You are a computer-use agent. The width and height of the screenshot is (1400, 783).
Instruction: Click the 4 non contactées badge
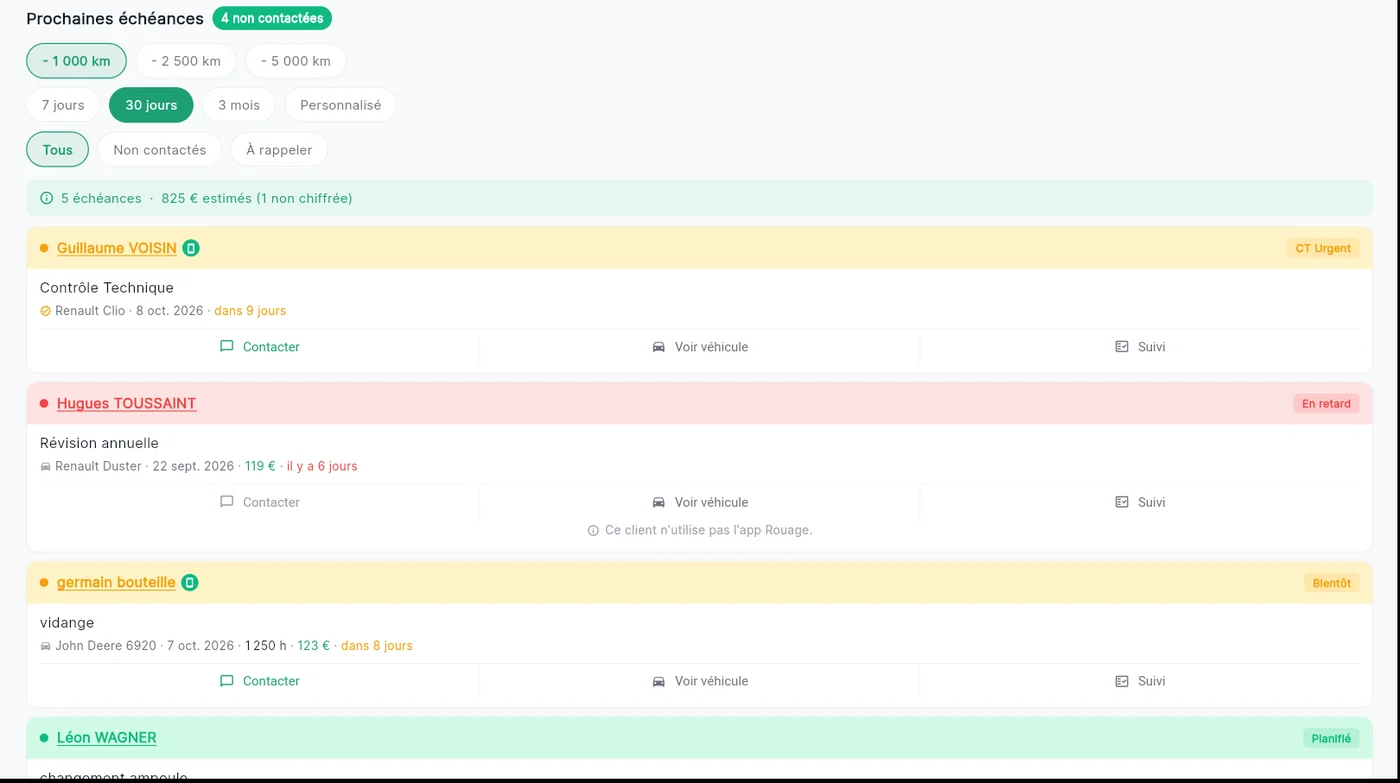(272, 18)
